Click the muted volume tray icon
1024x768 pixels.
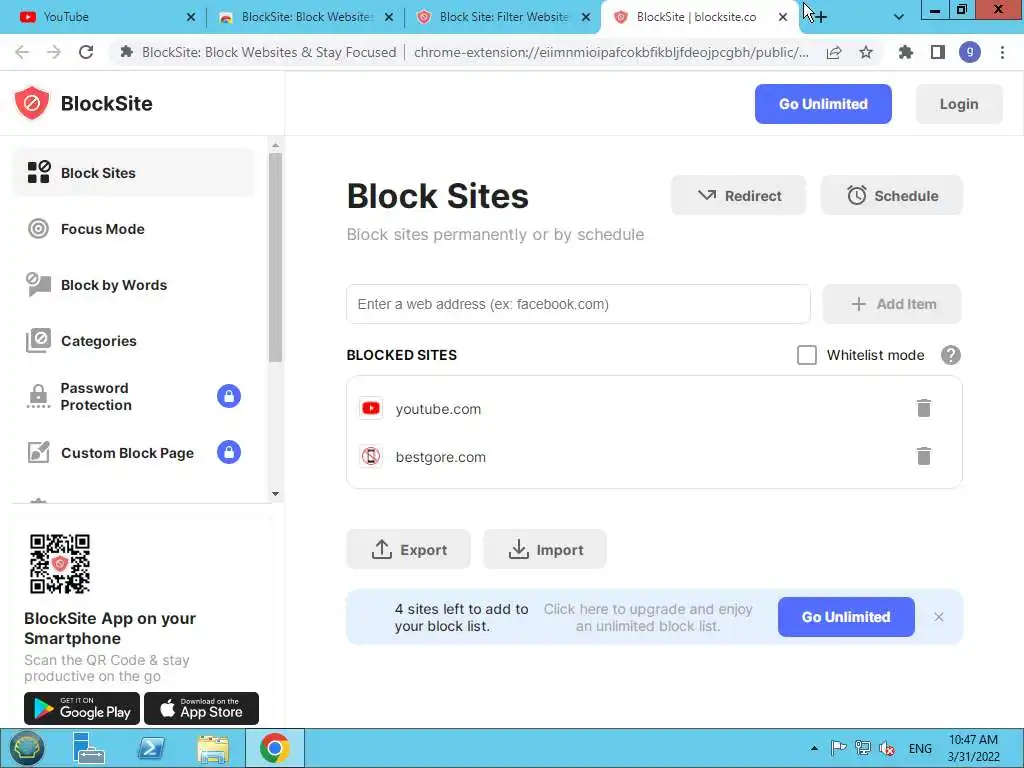click(x=887, y=748)
